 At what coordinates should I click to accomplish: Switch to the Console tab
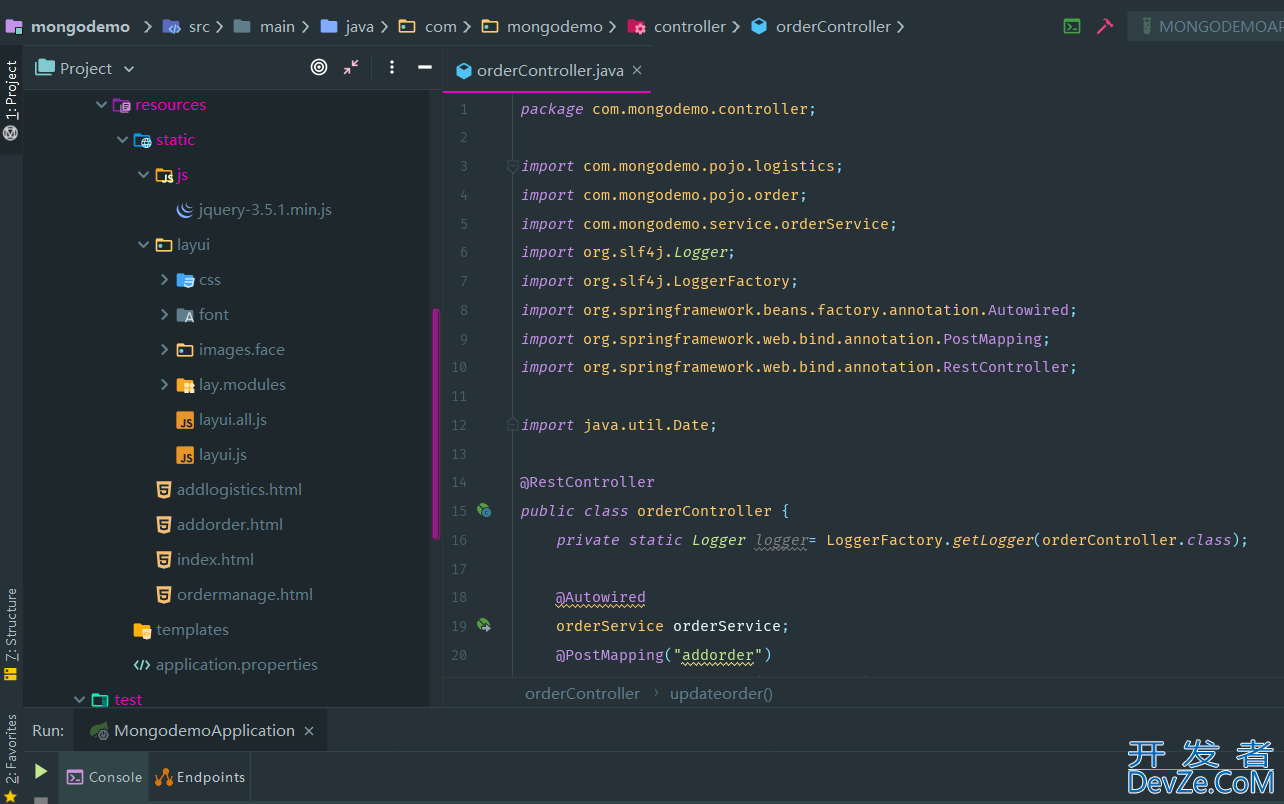[104, 777]
